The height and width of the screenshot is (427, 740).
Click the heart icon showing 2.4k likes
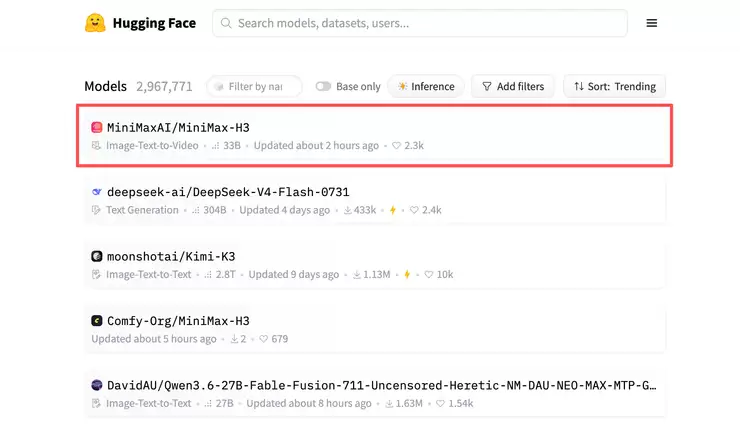click(x=414, y=210)
